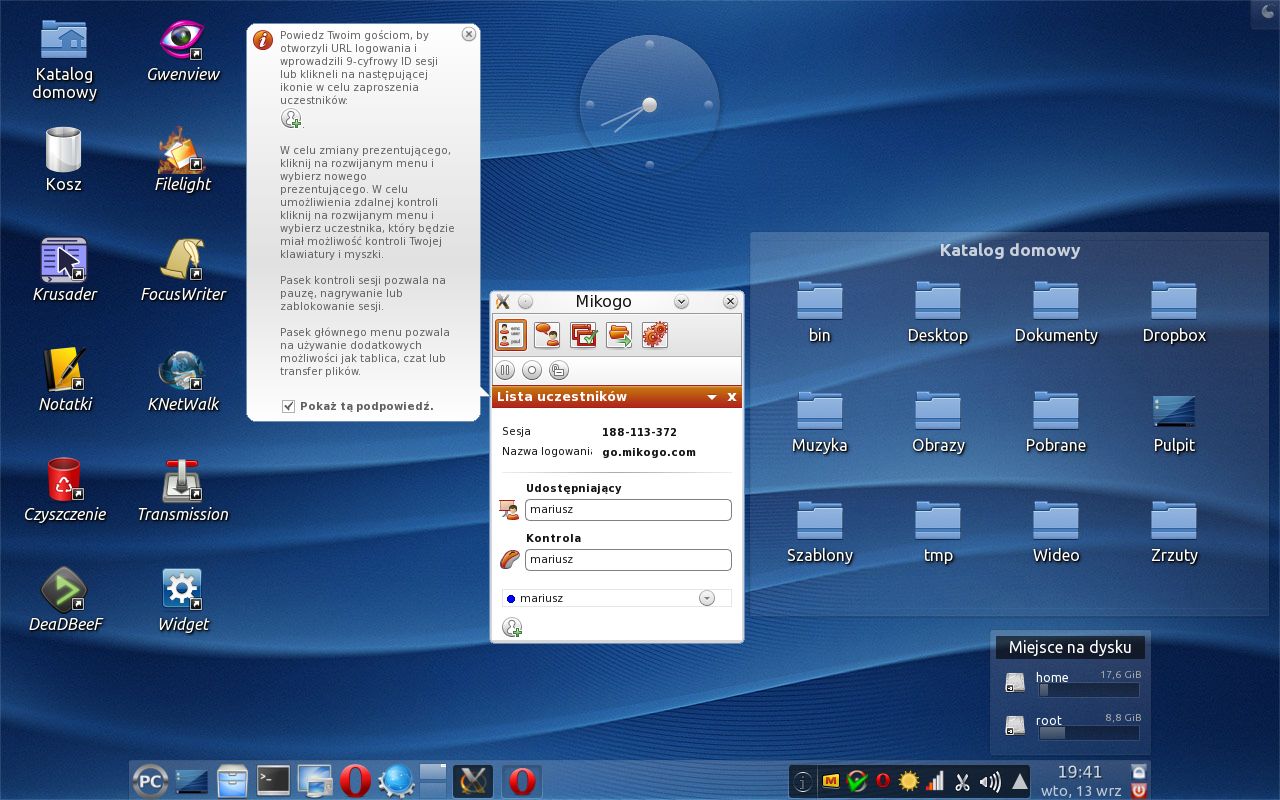The width and height of the screenshot is (1280, 800).
Task: Launch Transmission torrent client
Action: coord(183,490)
